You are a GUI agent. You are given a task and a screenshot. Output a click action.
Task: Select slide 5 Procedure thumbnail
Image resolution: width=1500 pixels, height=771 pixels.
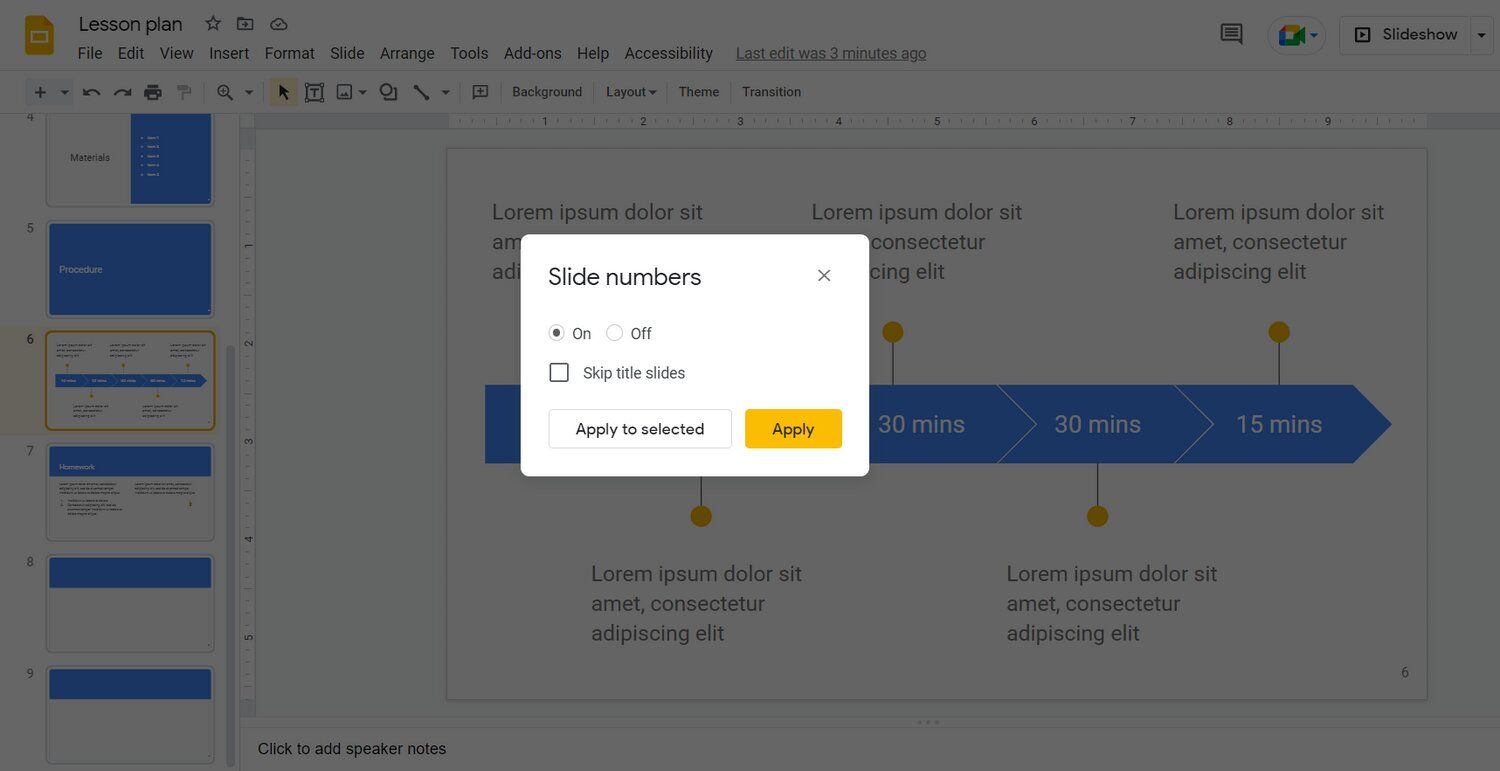[x=130, y=269]
